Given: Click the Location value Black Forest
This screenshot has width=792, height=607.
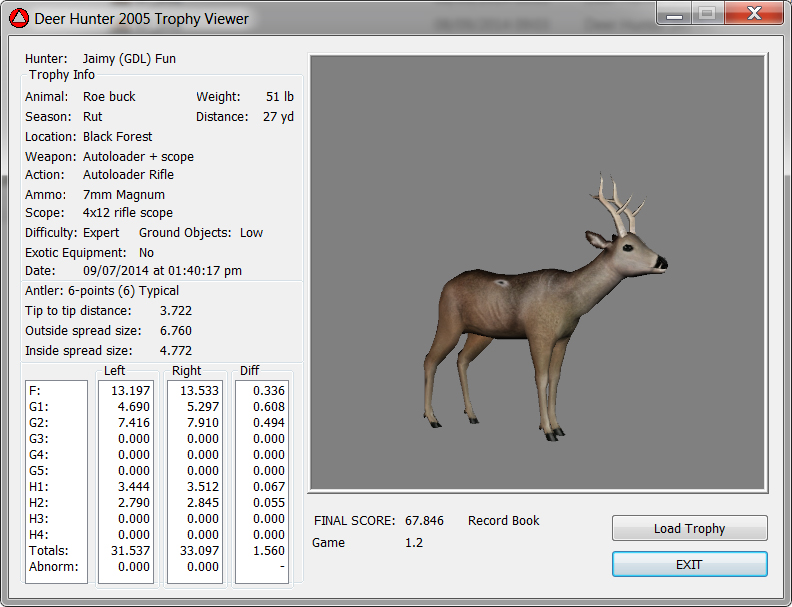Looking at the screenshot, I should pyautogui.click(x=117, y=137).
